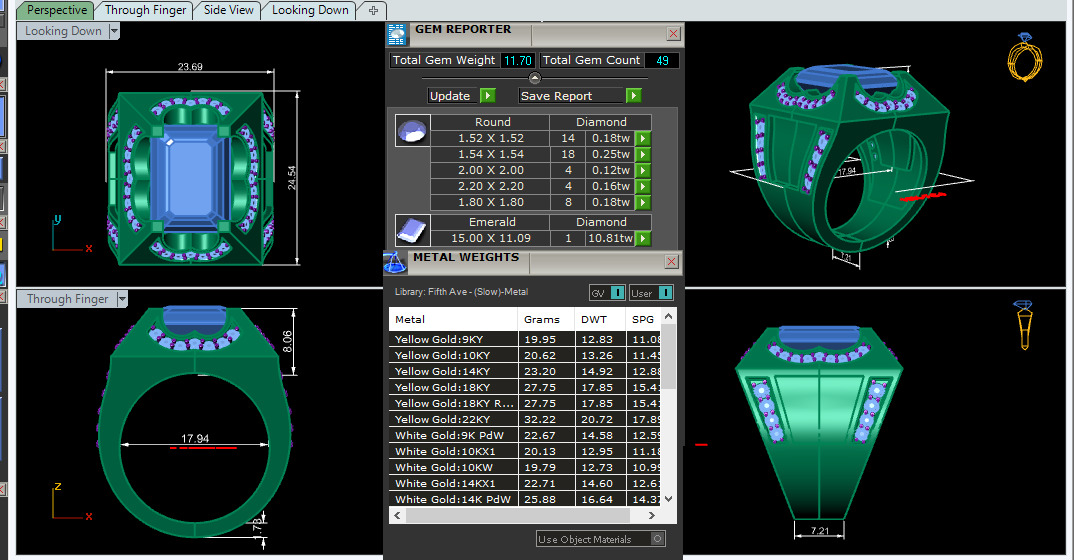Switch to the Looking Down tab
Screen dimensions: 1074x560
310,10
